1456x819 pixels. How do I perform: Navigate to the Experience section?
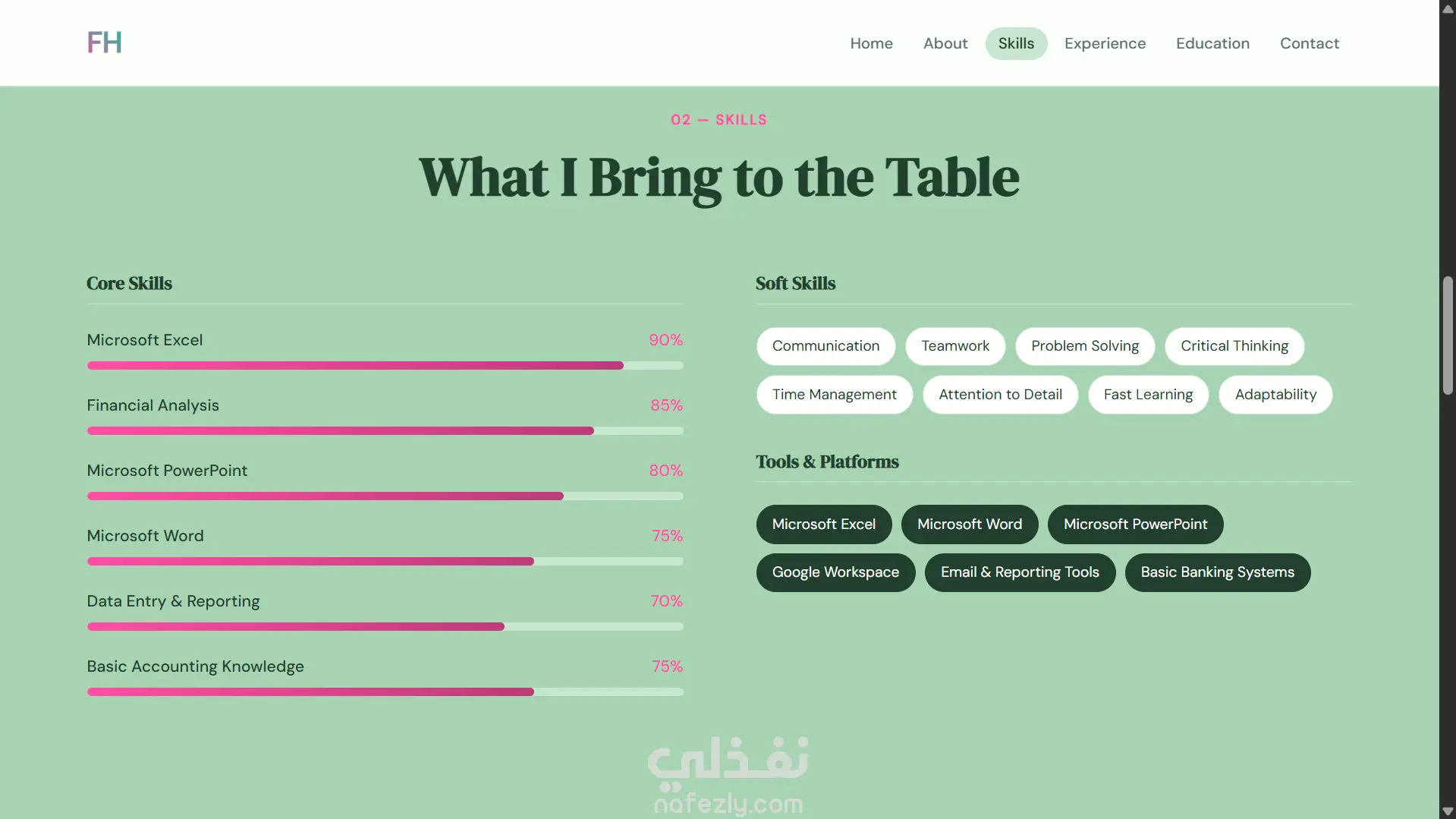[1105, 43]
